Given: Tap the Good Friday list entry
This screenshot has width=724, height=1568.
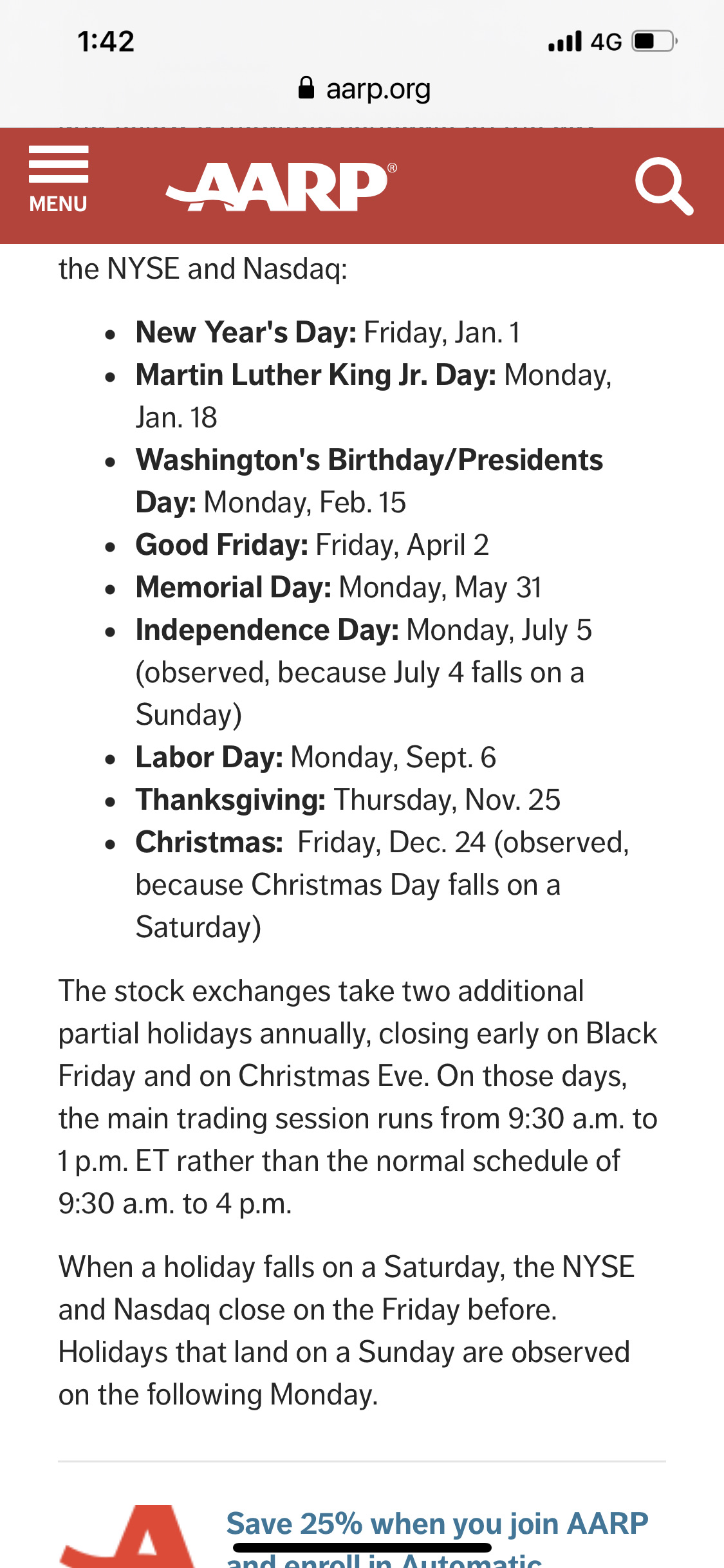Looking at the screenshot, I should pyautogui.click(x=312, y=545).
